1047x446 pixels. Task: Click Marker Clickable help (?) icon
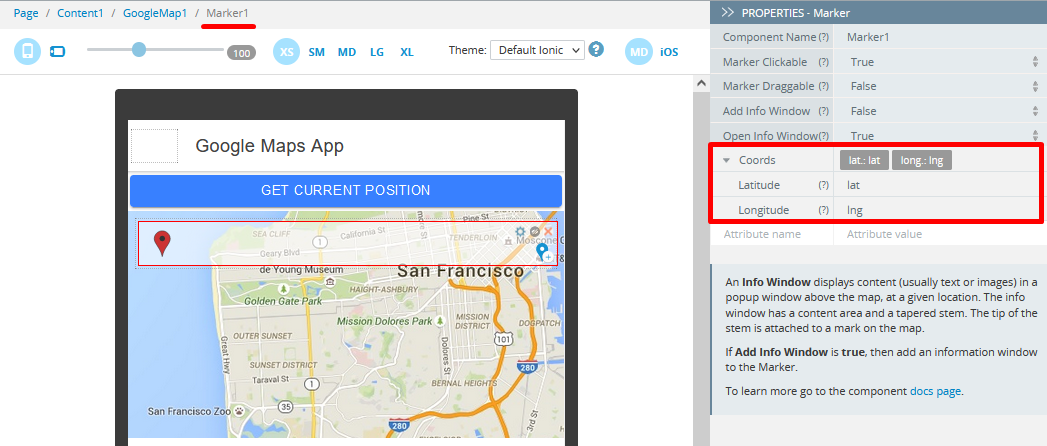coord(823,62)
